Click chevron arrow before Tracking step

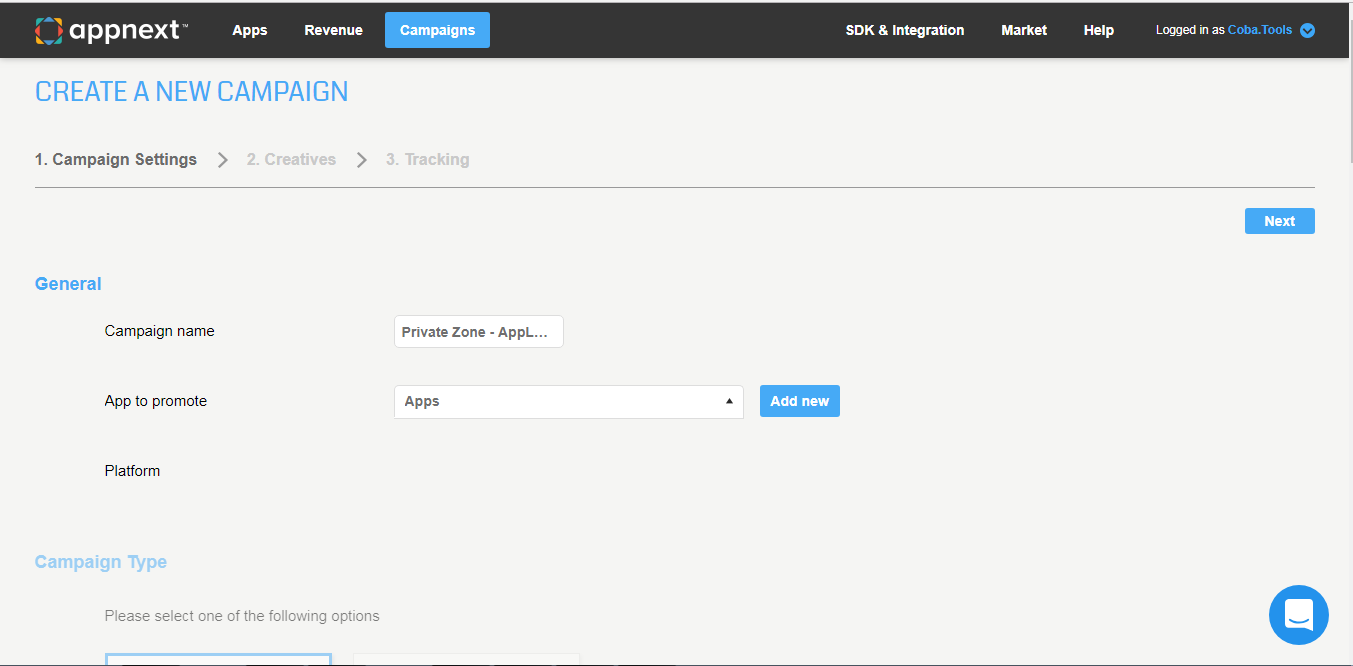tap(362, 160)
